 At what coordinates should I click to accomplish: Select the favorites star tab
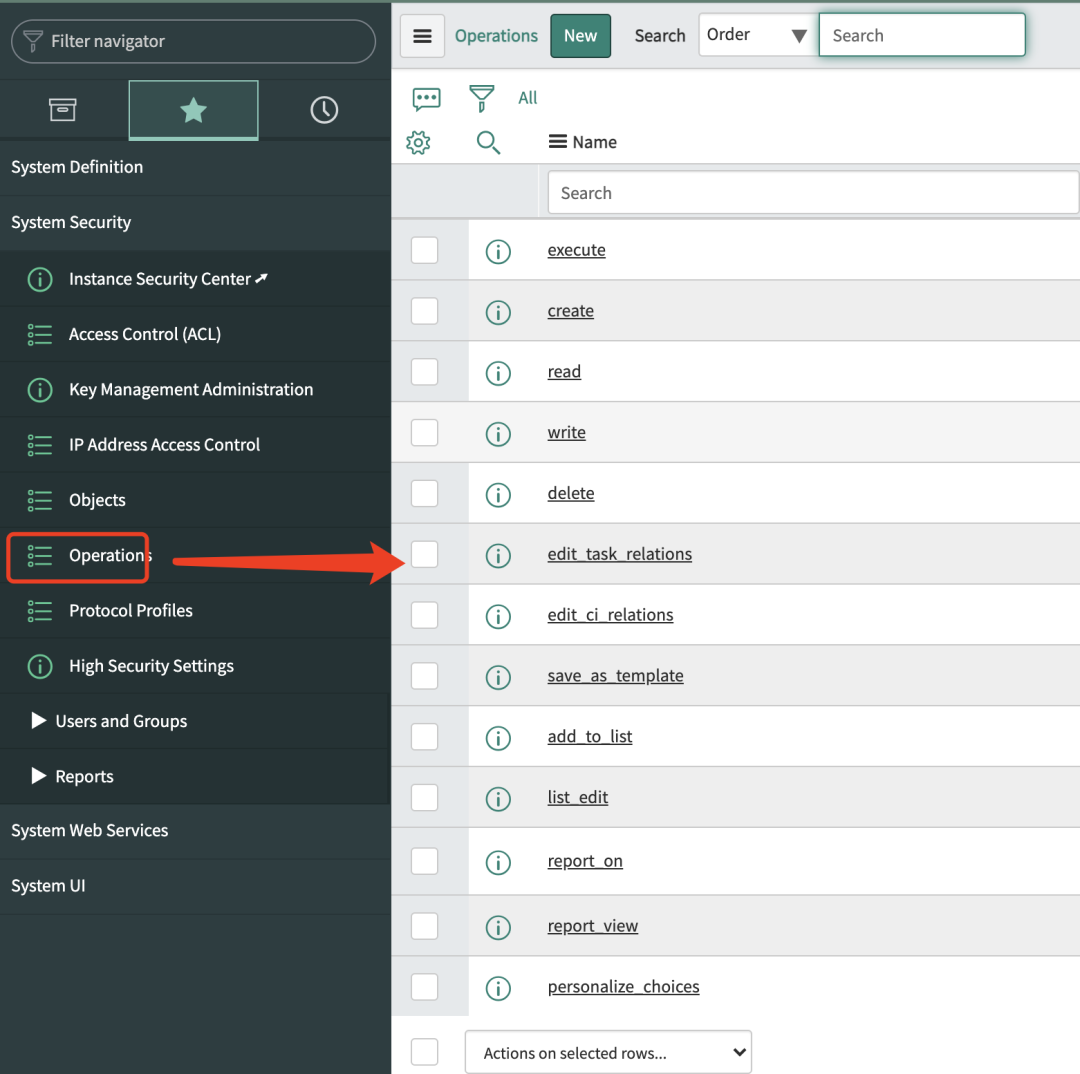193,110
